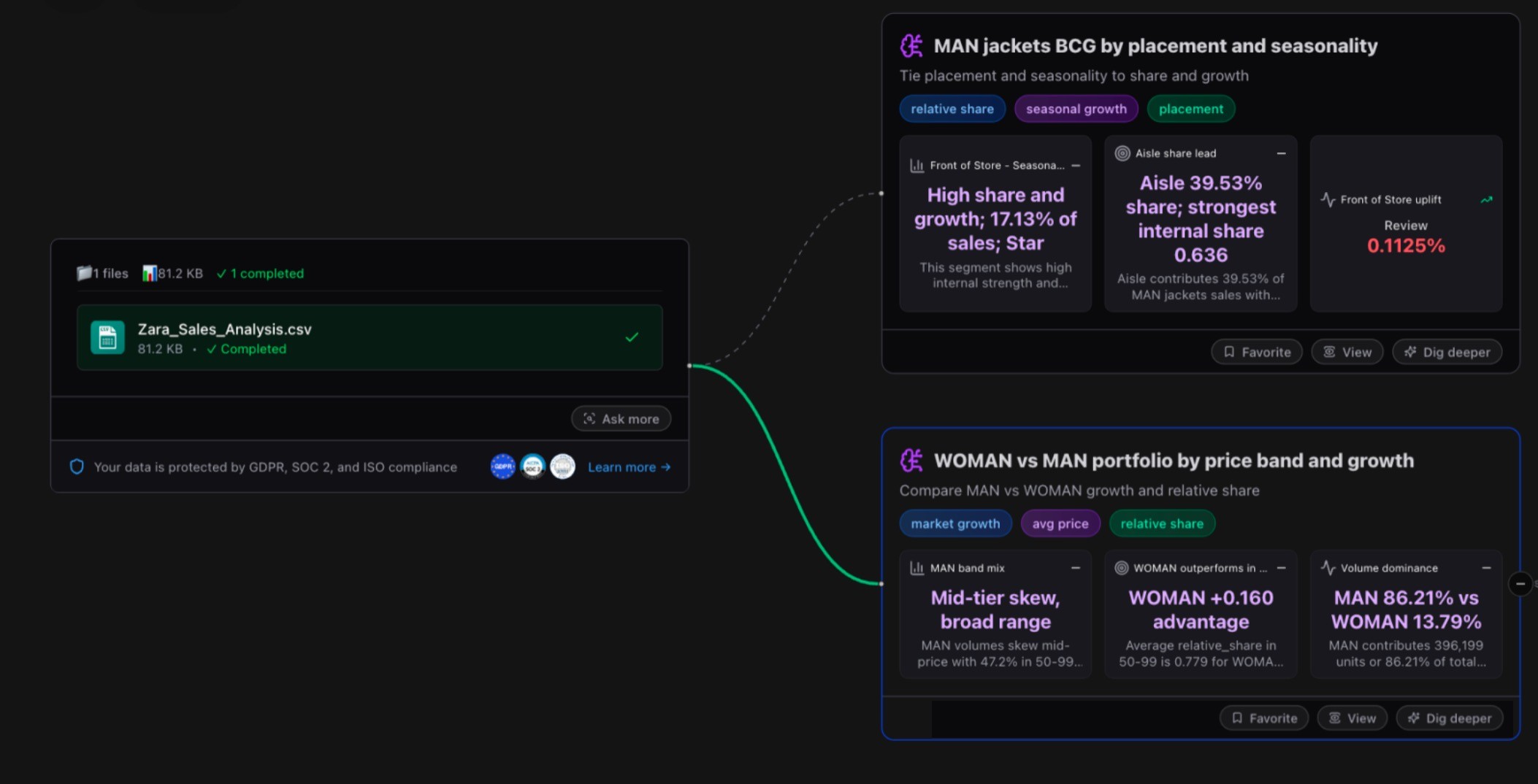The width and height of the screenshot is (1538, 784).
Task: Click the SOC 2 compliance badge
Action: 532,466
